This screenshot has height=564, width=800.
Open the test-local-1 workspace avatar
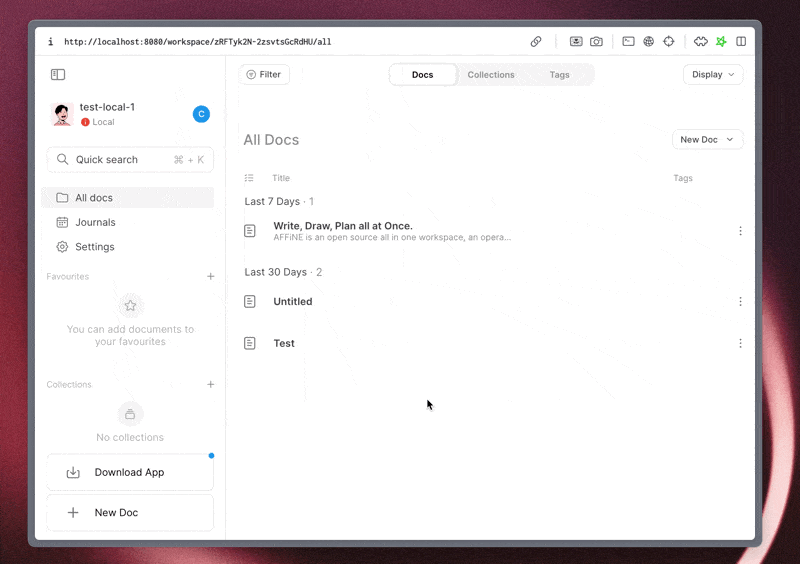tap(62, 114)
